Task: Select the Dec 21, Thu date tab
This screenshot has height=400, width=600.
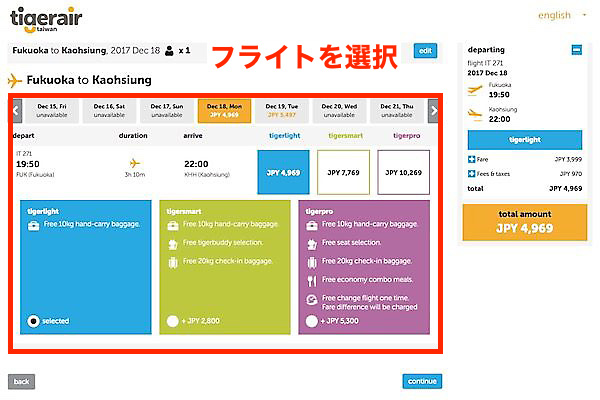Action: [x=397, y=111]
